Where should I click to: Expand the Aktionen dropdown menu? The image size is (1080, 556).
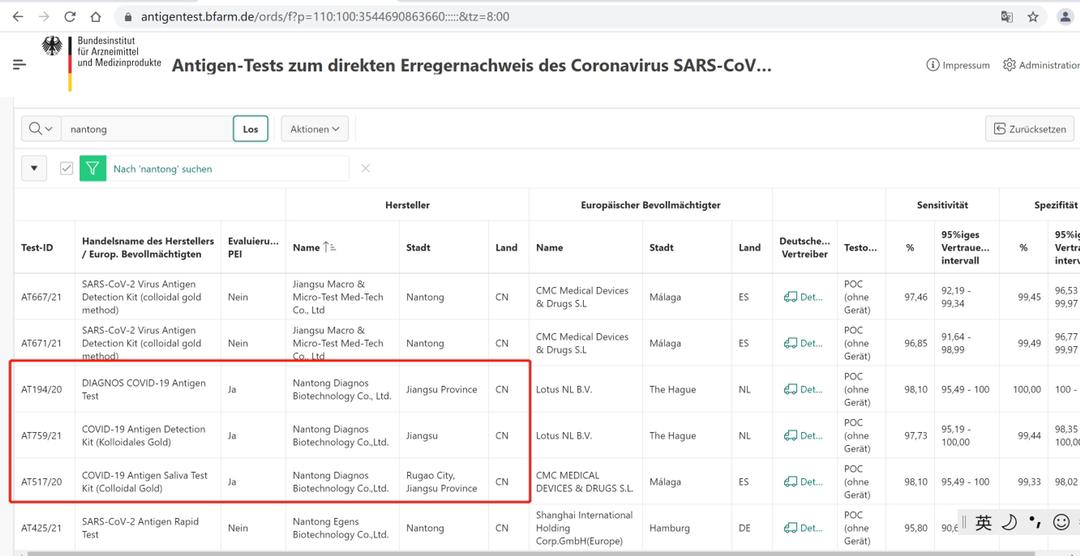coord(315,129)
